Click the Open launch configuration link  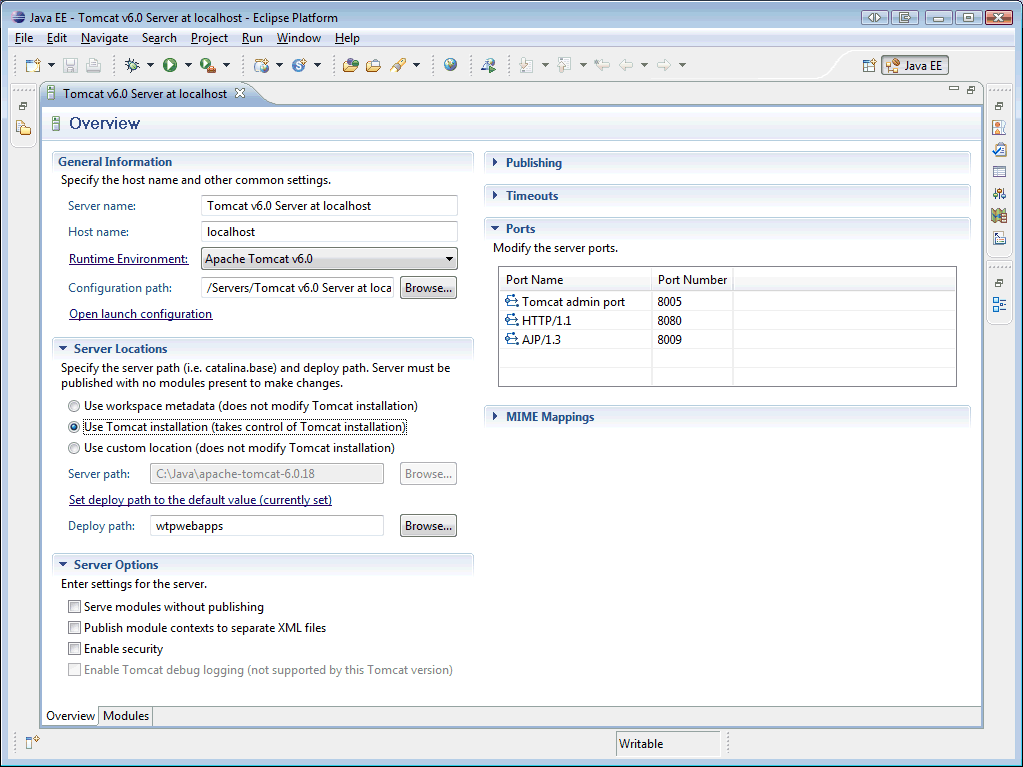point(140,314)
